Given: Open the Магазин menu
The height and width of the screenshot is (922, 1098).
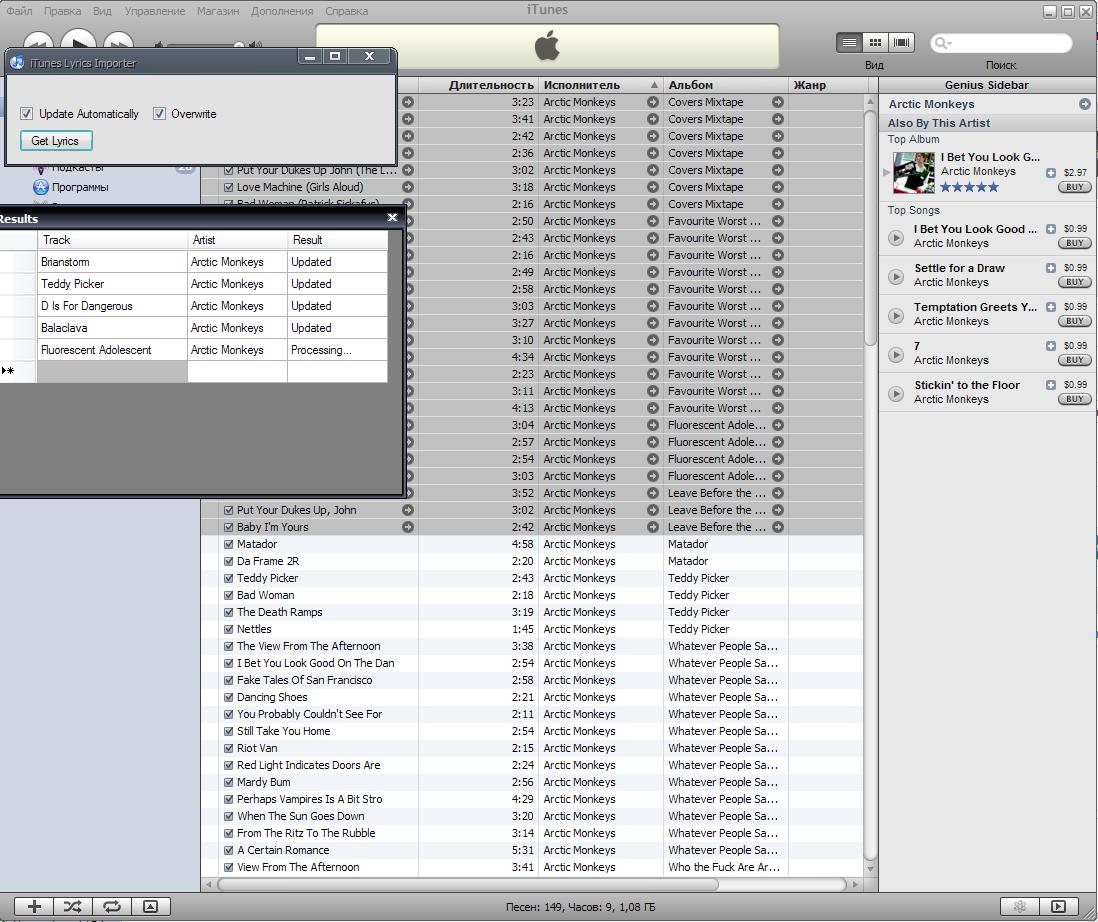Looking at the screenshot, I should [217, 11].
